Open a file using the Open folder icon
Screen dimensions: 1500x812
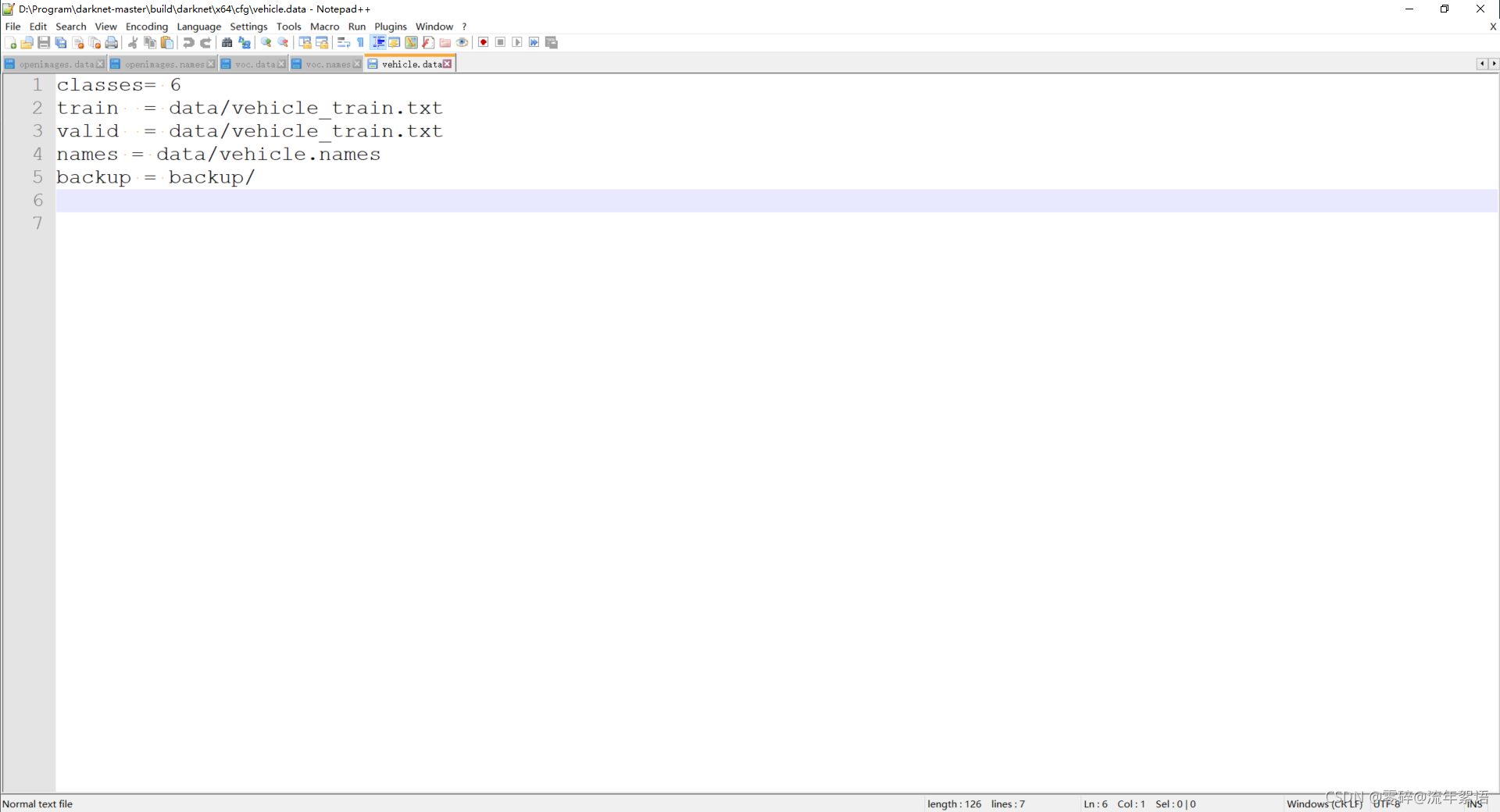[27, 42]
